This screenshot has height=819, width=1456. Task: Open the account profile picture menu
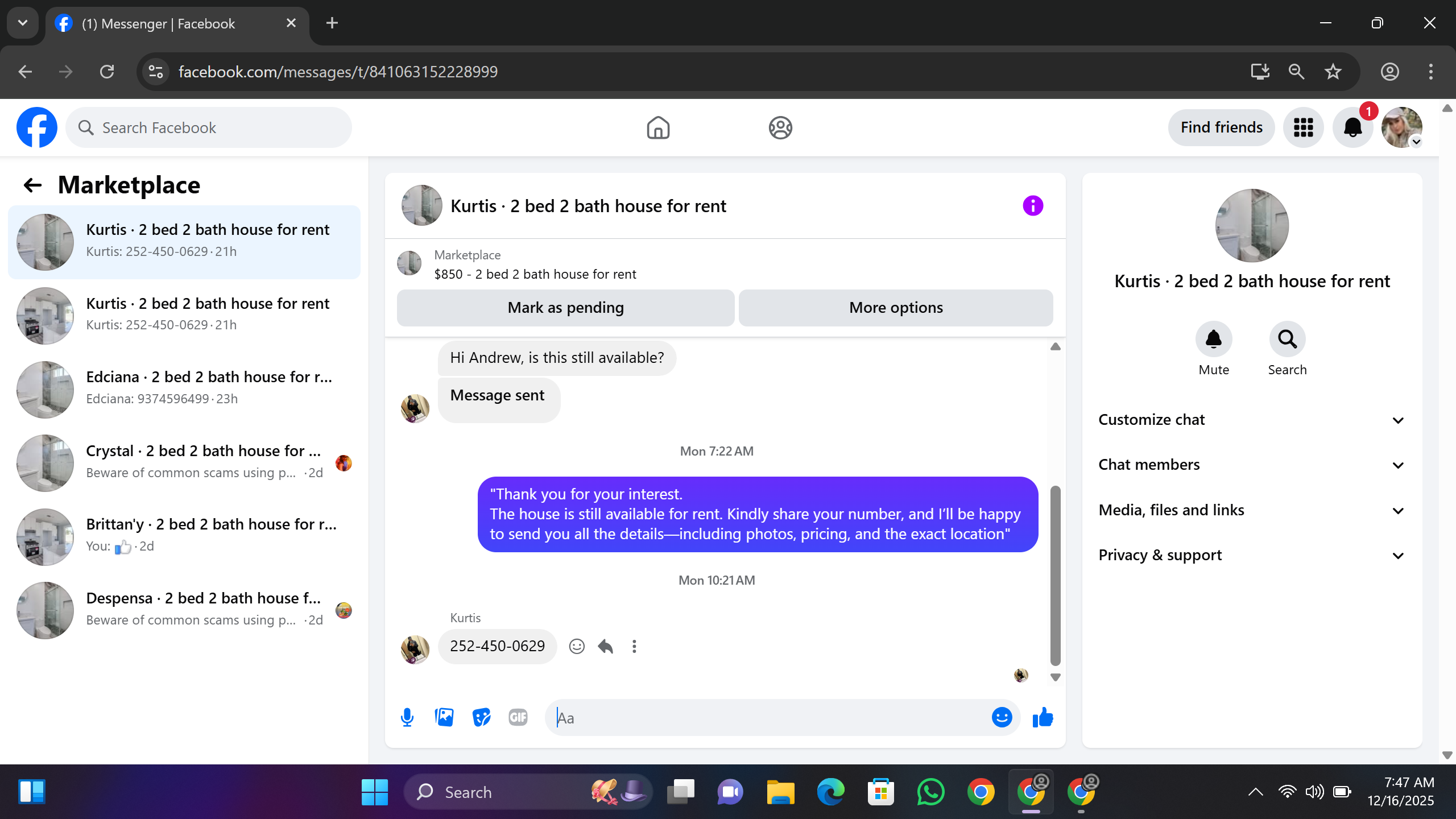tap(1402, 127)
